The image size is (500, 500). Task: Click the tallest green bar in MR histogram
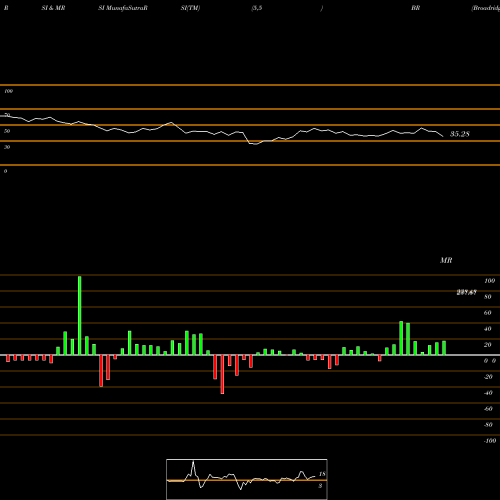pyautogui.click(x=80, y=315)
